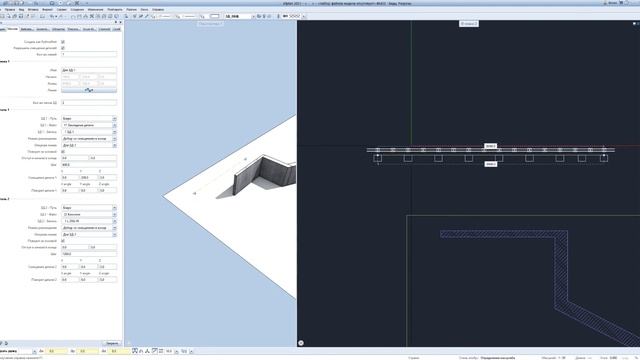Click the fourth snap icon in bottom toolbar

(154, 351)
